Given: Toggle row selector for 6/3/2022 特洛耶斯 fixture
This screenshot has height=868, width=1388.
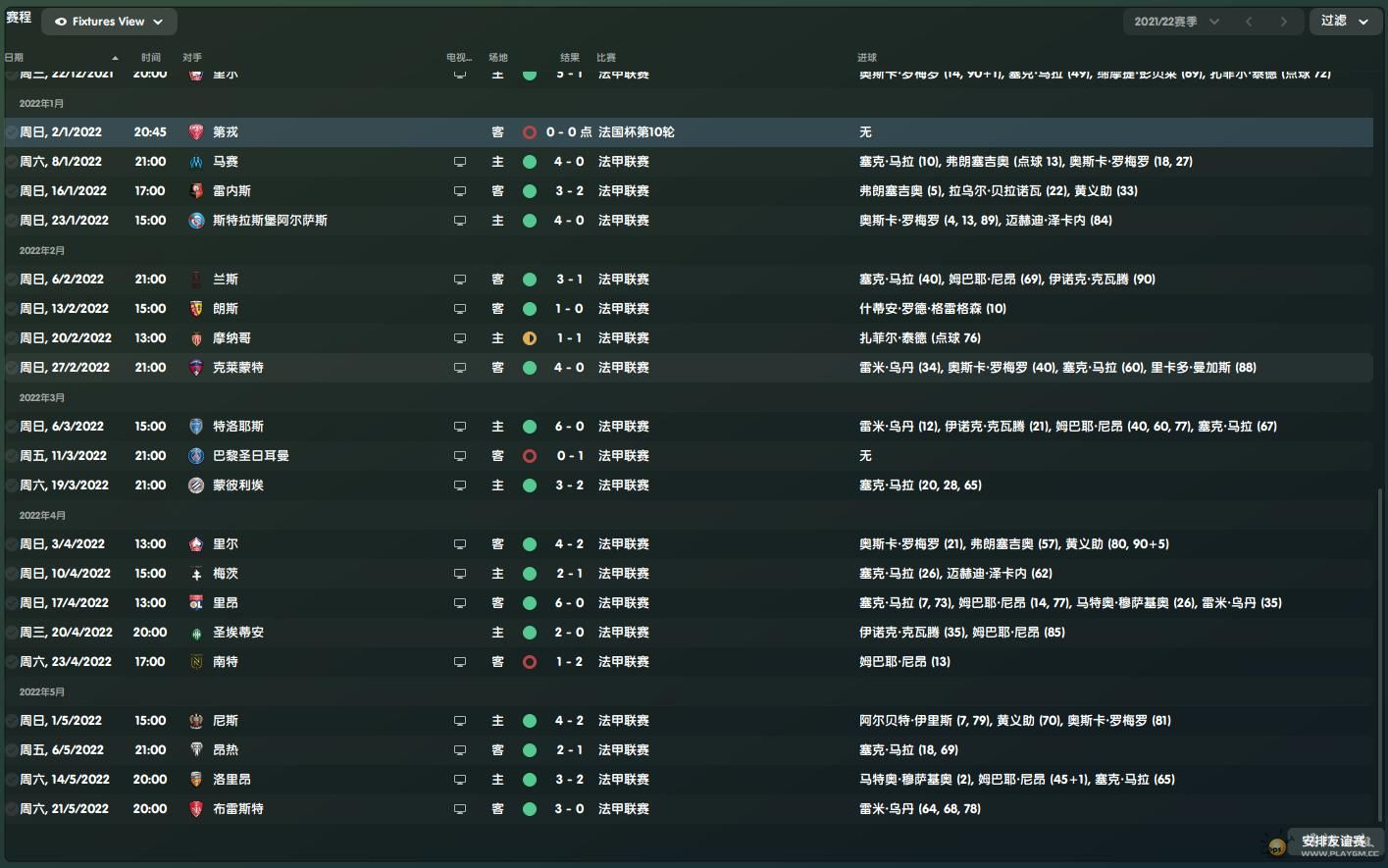Looking at the screenshot, I should click(x=11, y=427).
